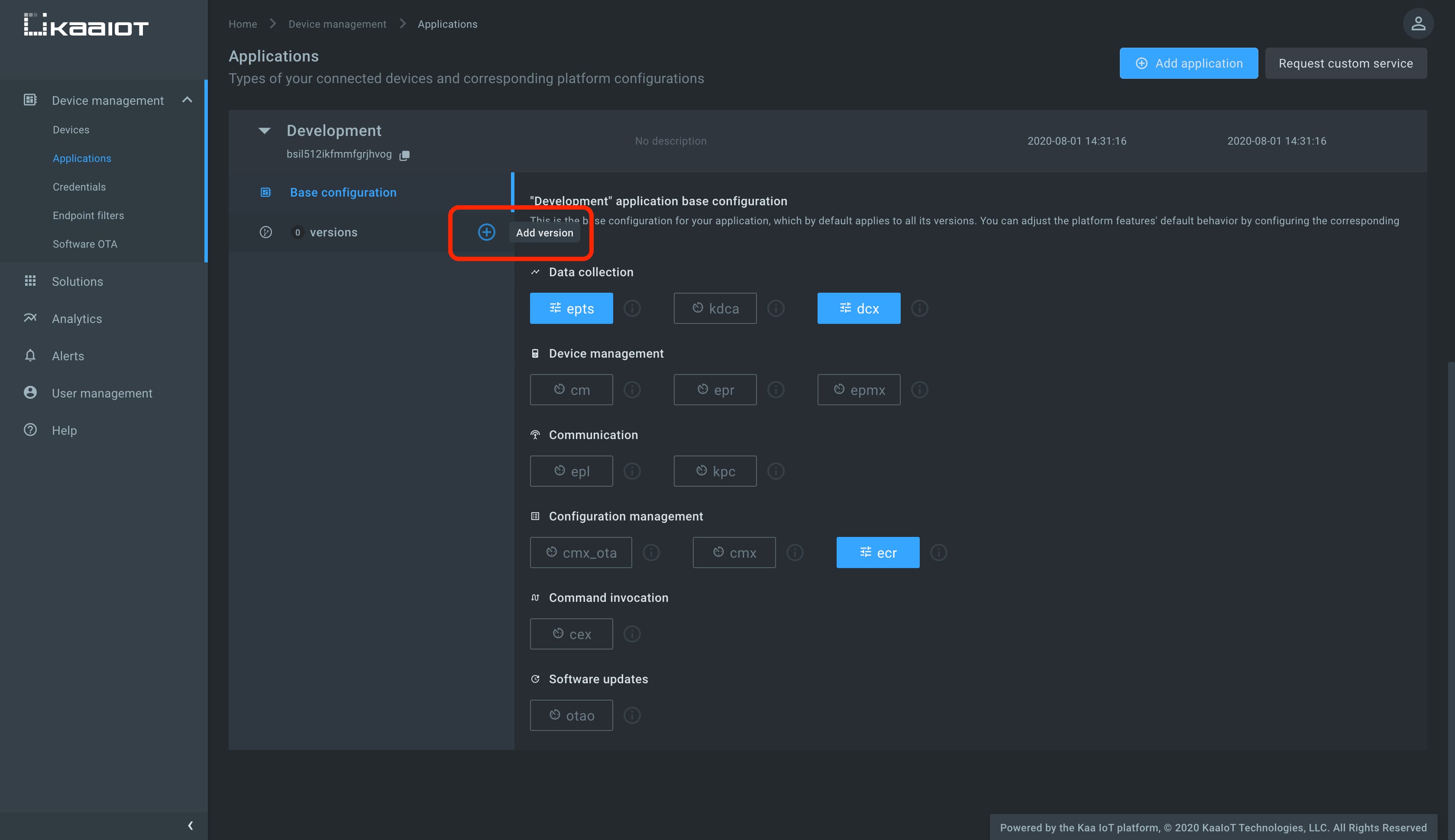
Task: Show info for the kpc service
Action: pos(776,471)
